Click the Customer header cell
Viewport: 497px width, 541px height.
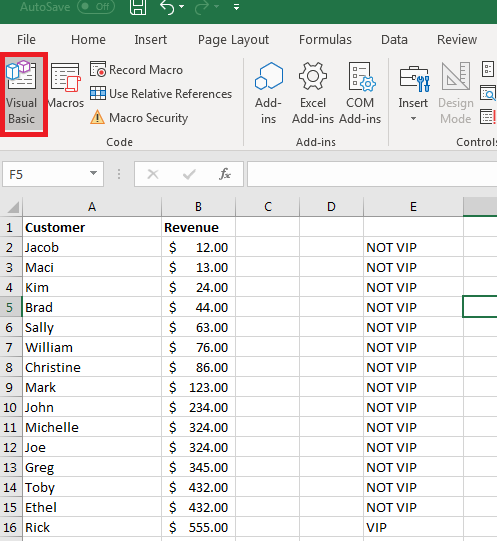(92, 227)
